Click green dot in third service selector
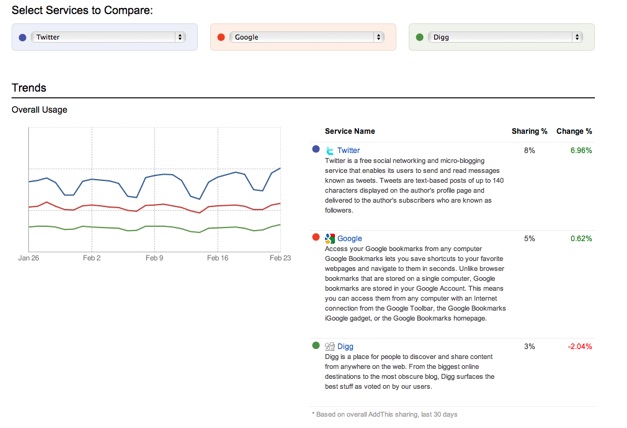Viewport: 627px width, 428px height. tap(420, 37)
